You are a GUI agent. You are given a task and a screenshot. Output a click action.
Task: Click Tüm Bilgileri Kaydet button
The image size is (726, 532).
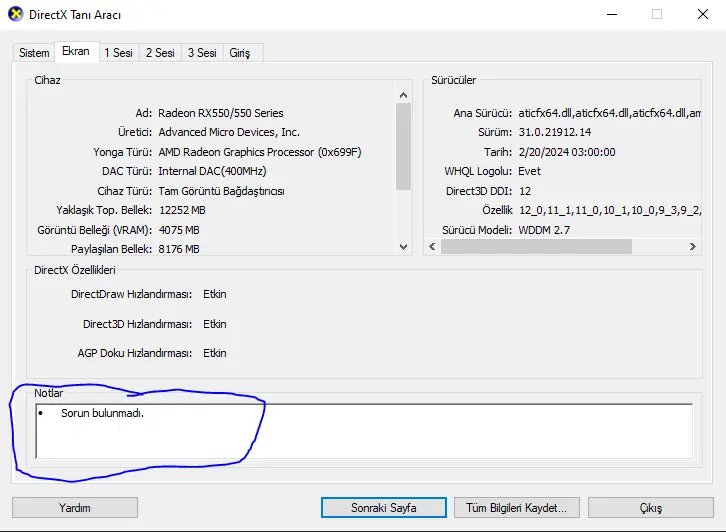[x=517, y=508]
